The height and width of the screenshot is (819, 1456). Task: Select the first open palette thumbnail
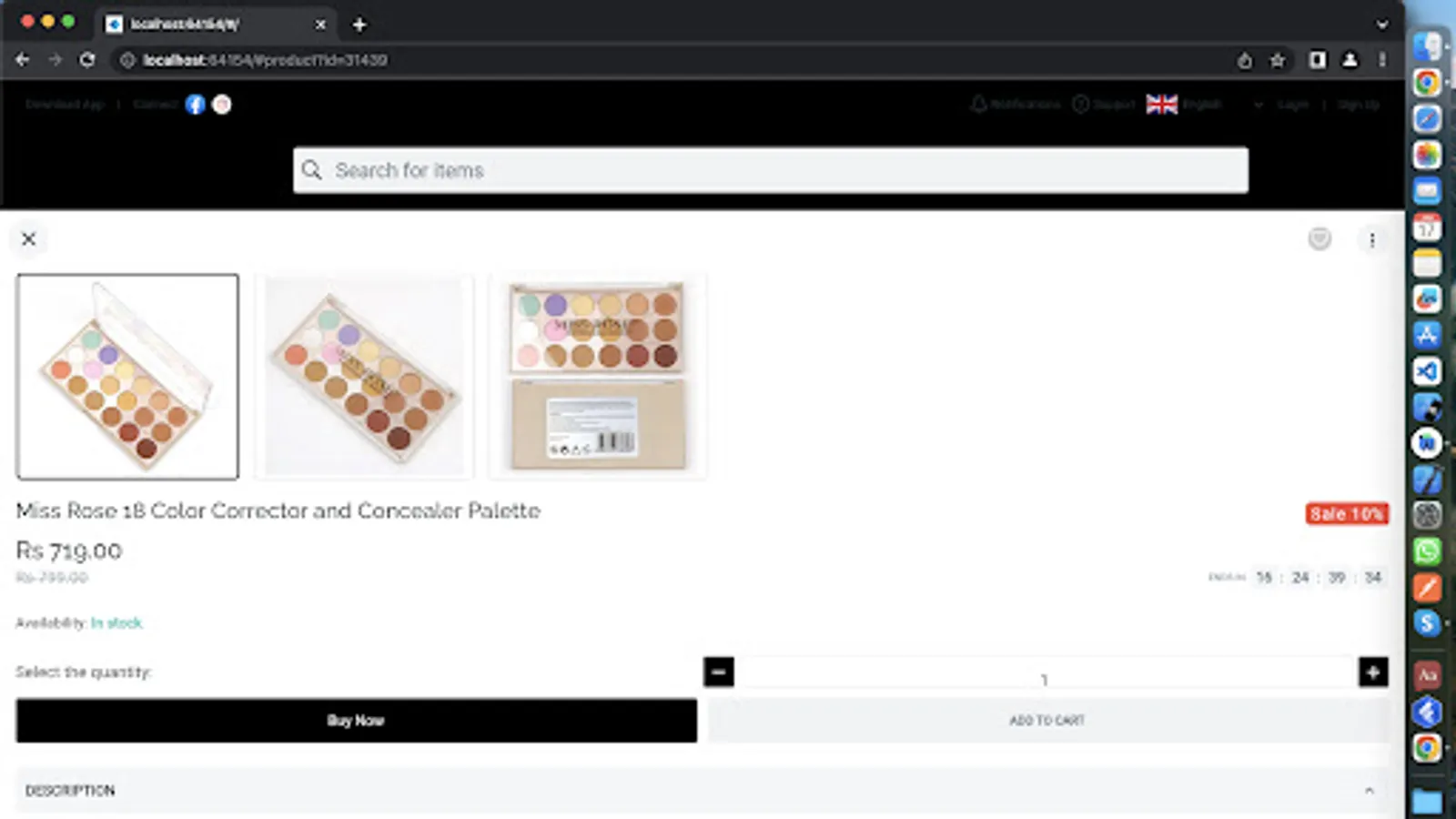(127, 377)
